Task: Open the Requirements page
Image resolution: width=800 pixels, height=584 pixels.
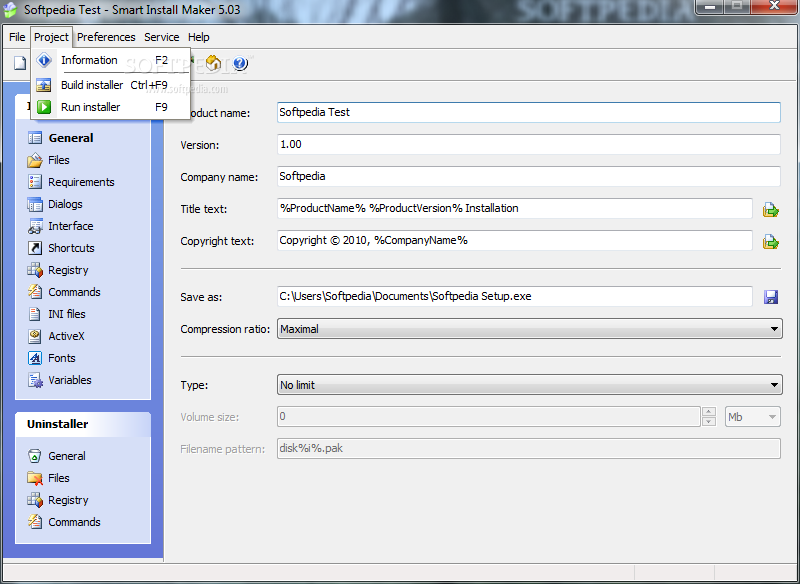Action: click(x=81, y=182)
